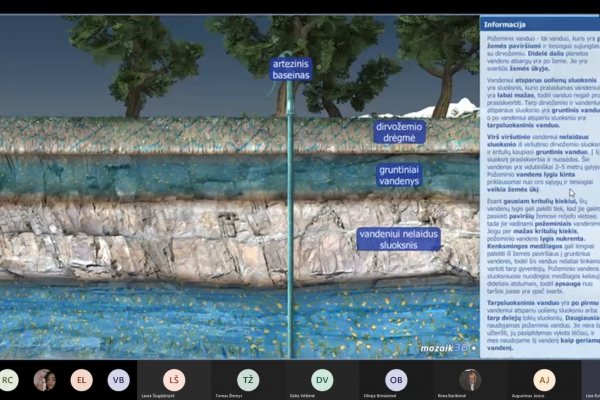The width and height of the screenshot is (600, 400).
Task: Open LŠ participant tile
Action: [174, 380]
